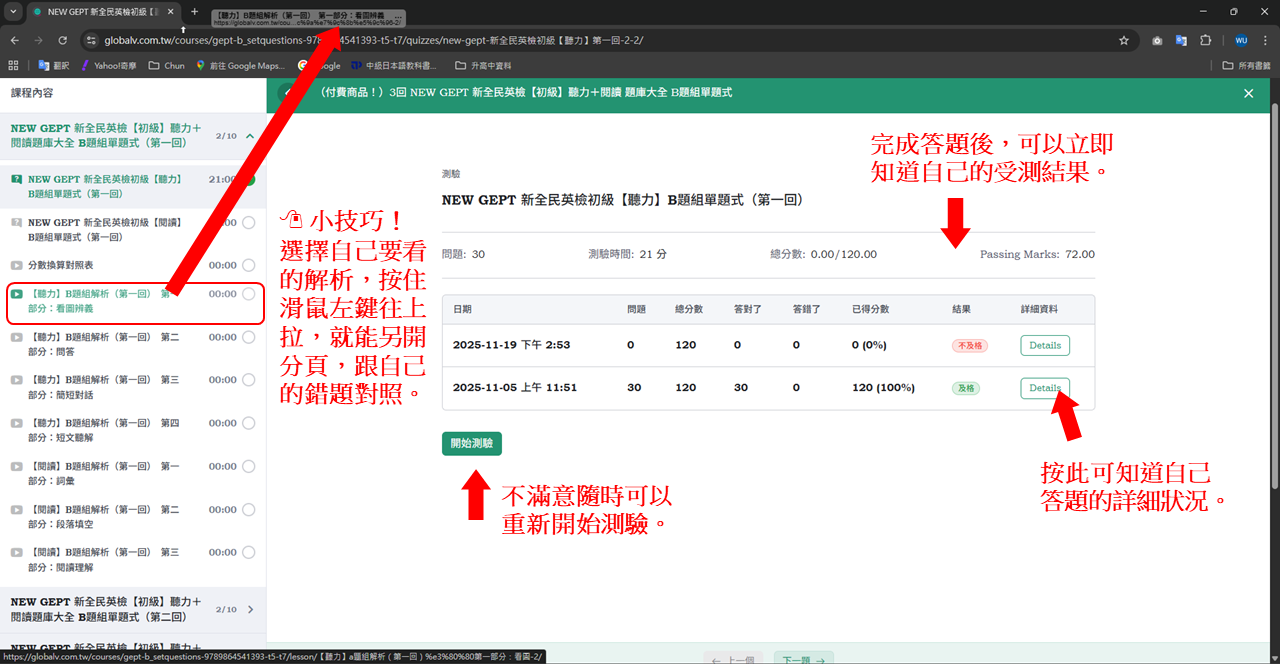Click the 開始測驗 start quiz button

click(x=472, y=443)
